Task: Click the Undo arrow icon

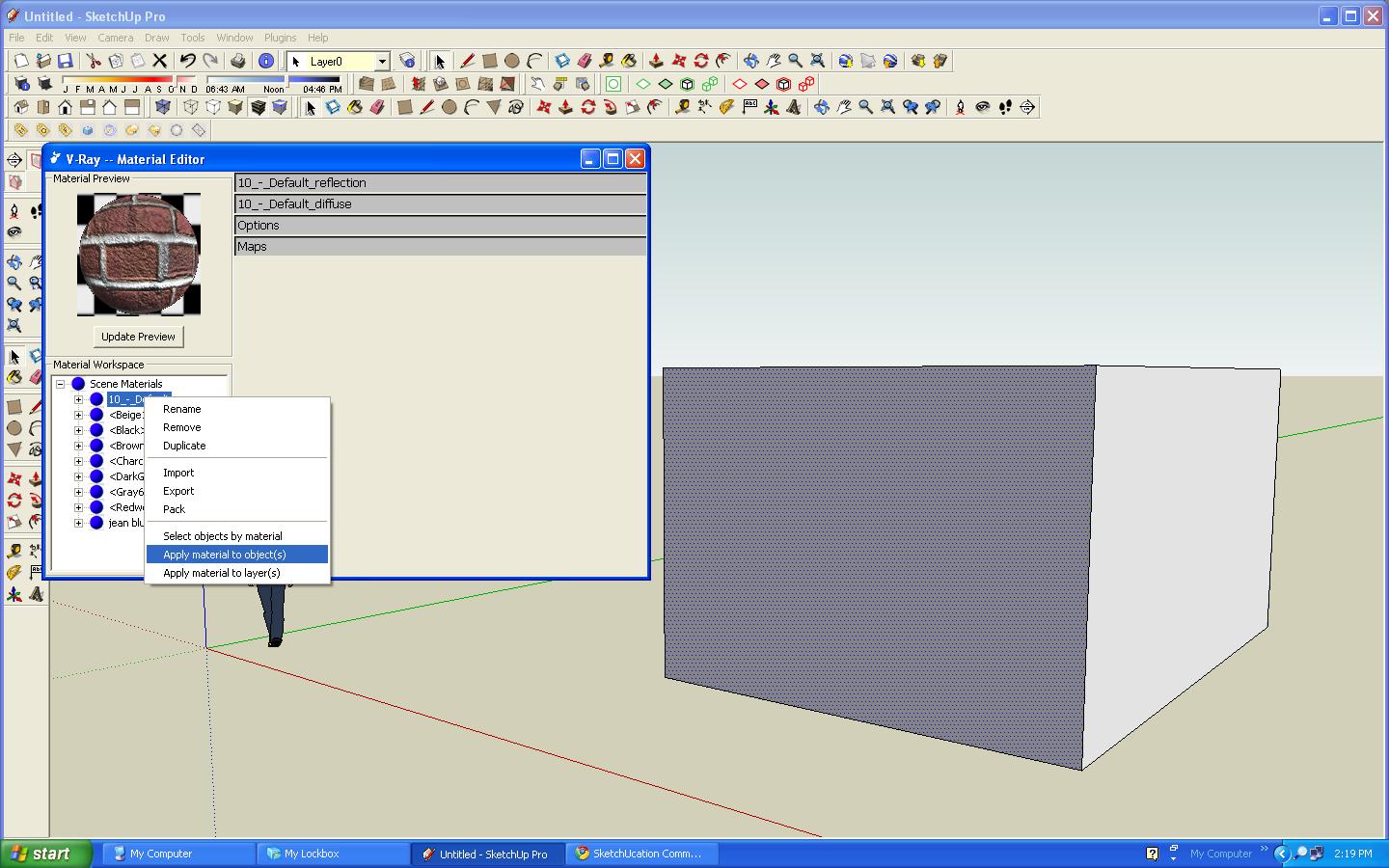Action: 187,61
